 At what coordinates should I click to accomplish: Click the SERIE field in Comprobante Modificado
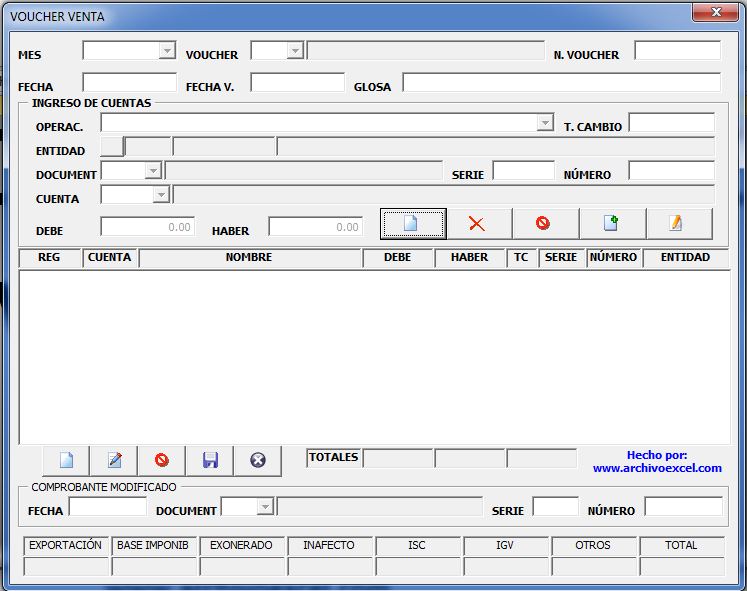pyautogui.click(x=556, y=506)
